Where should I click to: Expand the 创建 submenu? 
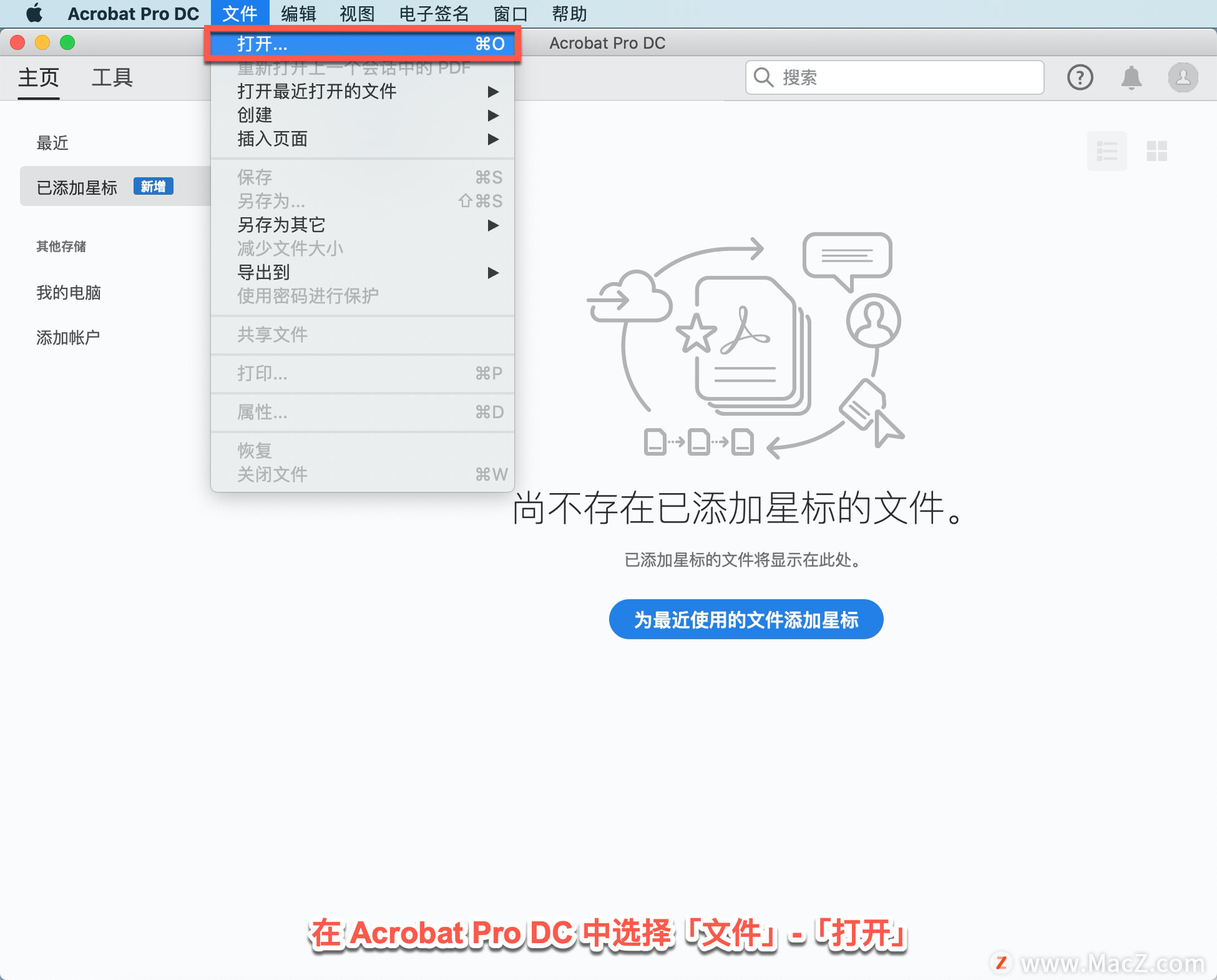(x=362, y=115)
